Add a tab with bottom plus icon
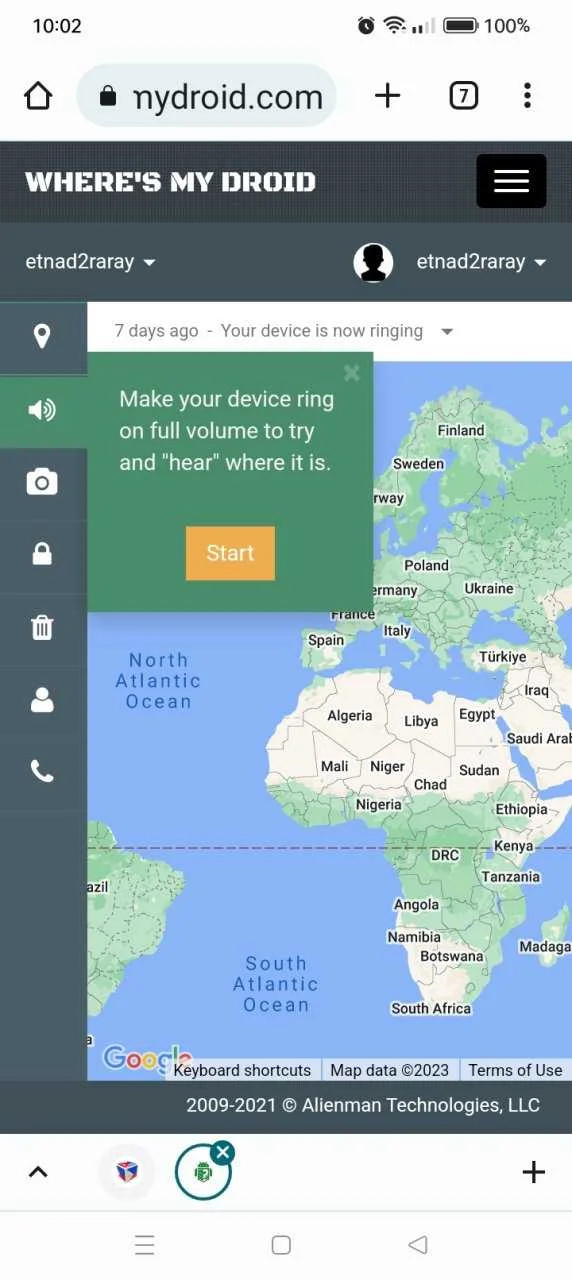572x1280 pixels. coord(534,1172)
